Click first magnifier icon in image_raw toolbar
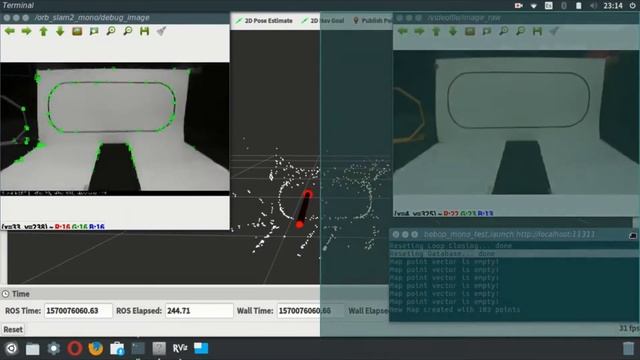This screenshot has height=360, width=640. click(504, 31)
